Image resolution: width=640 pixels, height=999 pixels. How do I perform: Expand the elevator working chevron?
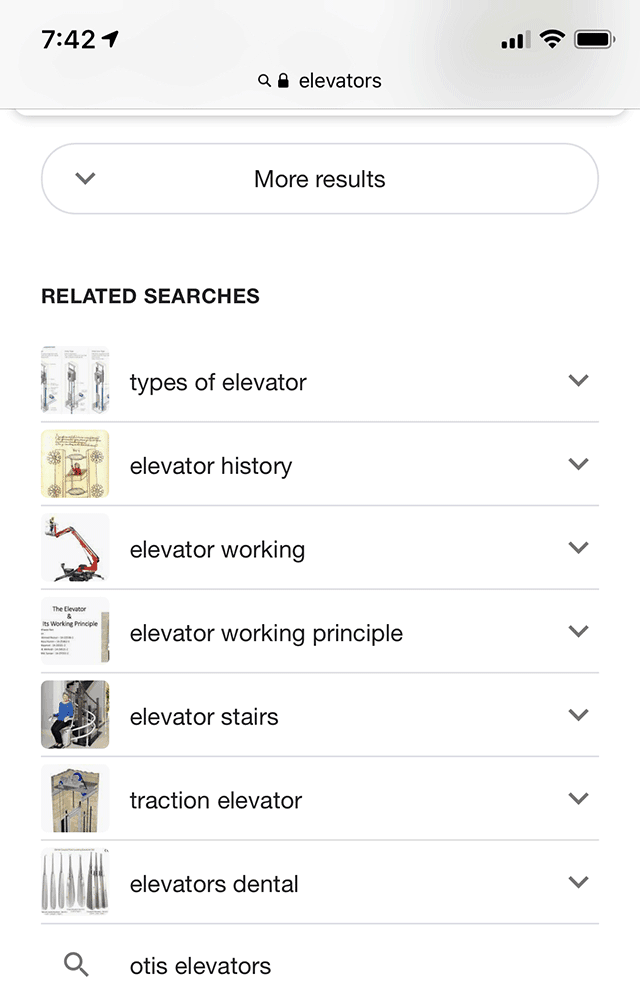click(578, 548)
